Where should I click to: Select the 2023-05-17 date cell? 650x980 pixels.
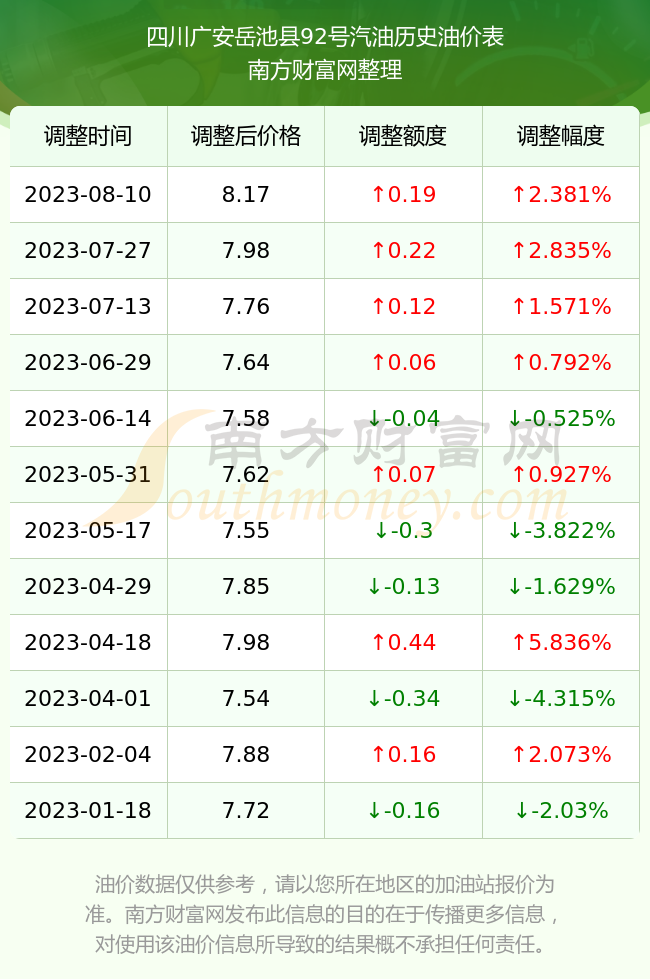(x=88, y=531)
